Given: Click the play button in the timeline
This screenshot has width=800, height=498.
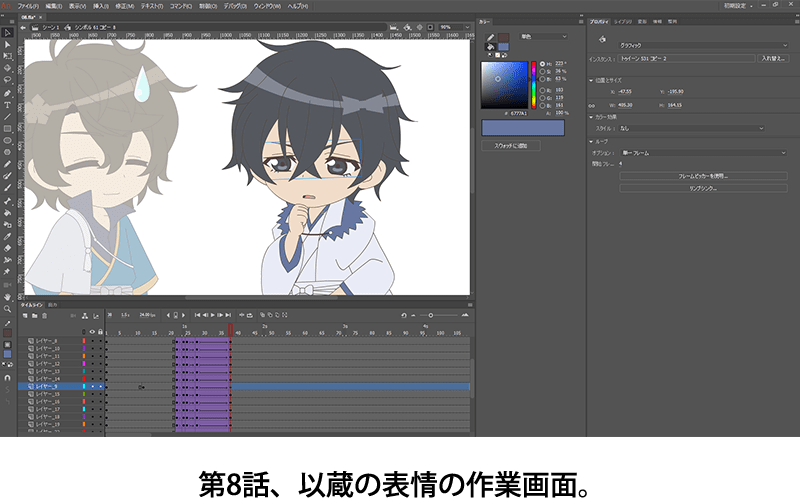Looking at the screenshot, I should pyautogui.click(x=213, y=315).
